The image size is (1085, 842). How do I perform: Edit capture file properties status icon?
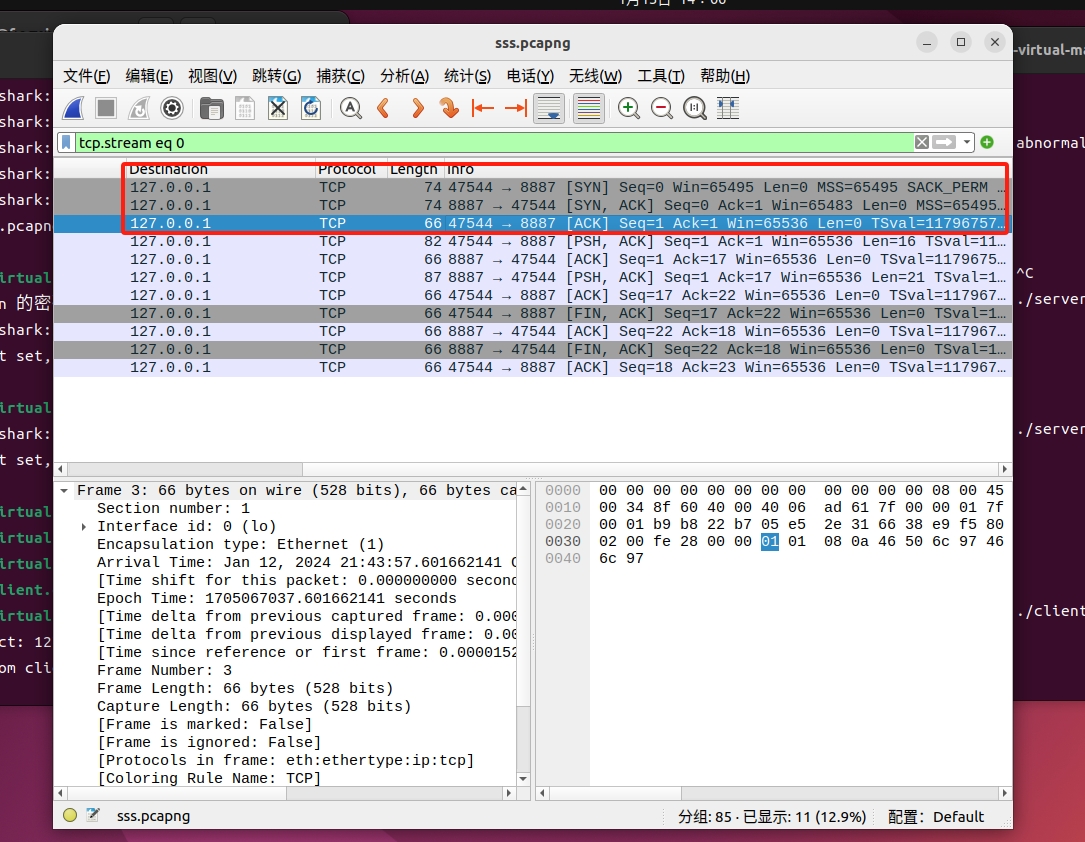click(x=93, y=816)
